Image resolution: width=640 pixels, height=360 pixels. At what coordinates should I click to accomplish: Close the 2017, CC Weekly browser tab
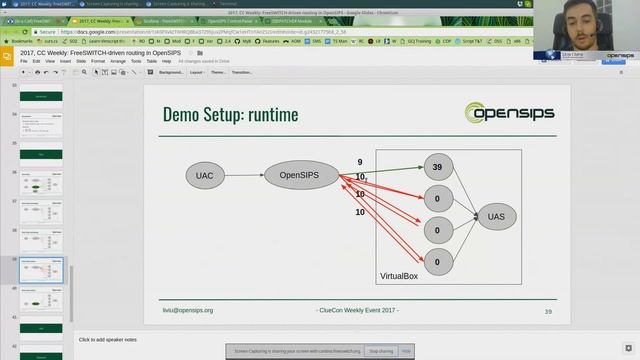127,21
